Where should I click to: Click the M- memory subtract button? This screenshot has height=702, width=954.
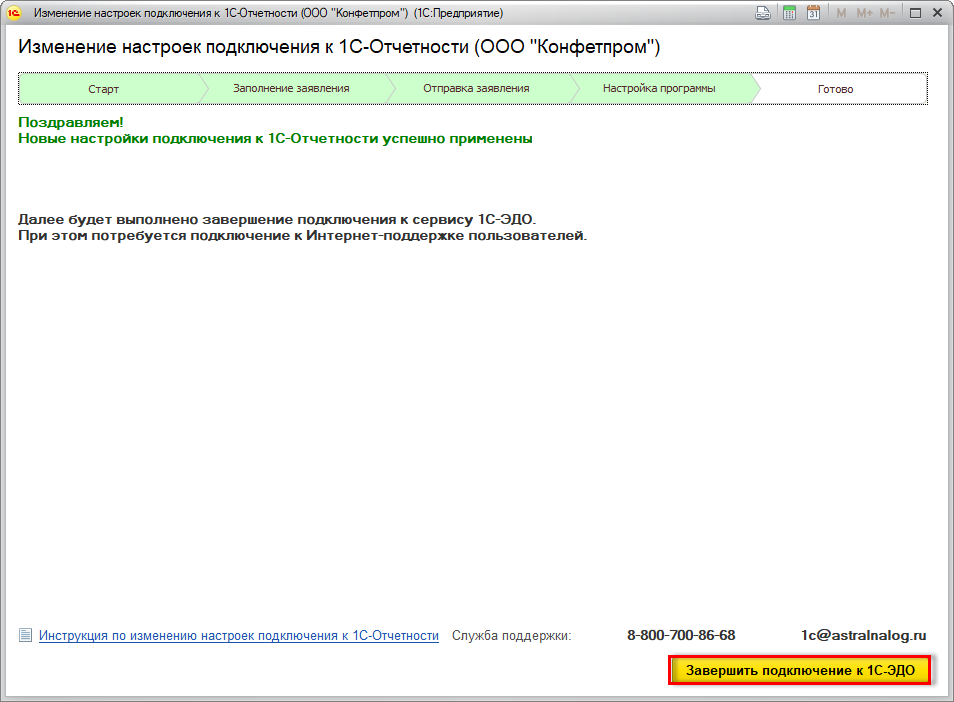[x=887, y=13]
